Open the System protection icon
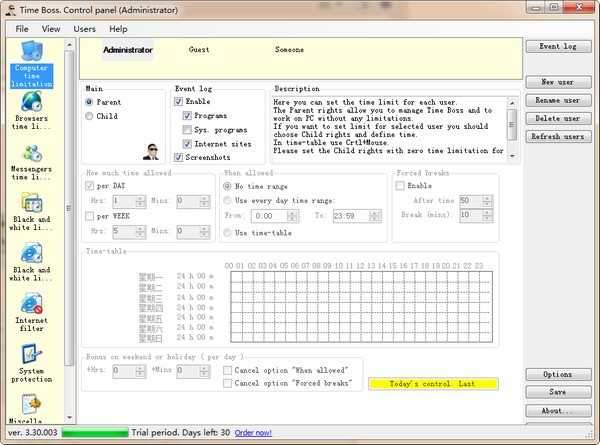 [x=31, y=361]
